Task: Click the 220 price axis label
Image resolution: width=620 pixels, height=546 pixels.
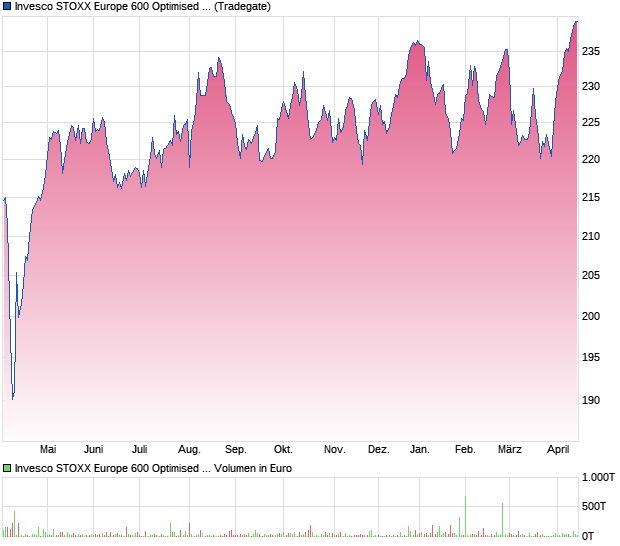Action: pos(590,159)
